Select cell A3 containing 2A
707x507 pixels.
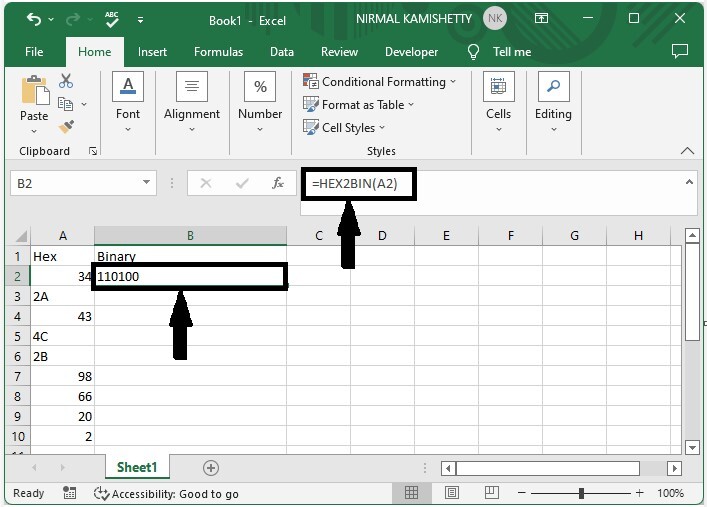tap(62, 296)
